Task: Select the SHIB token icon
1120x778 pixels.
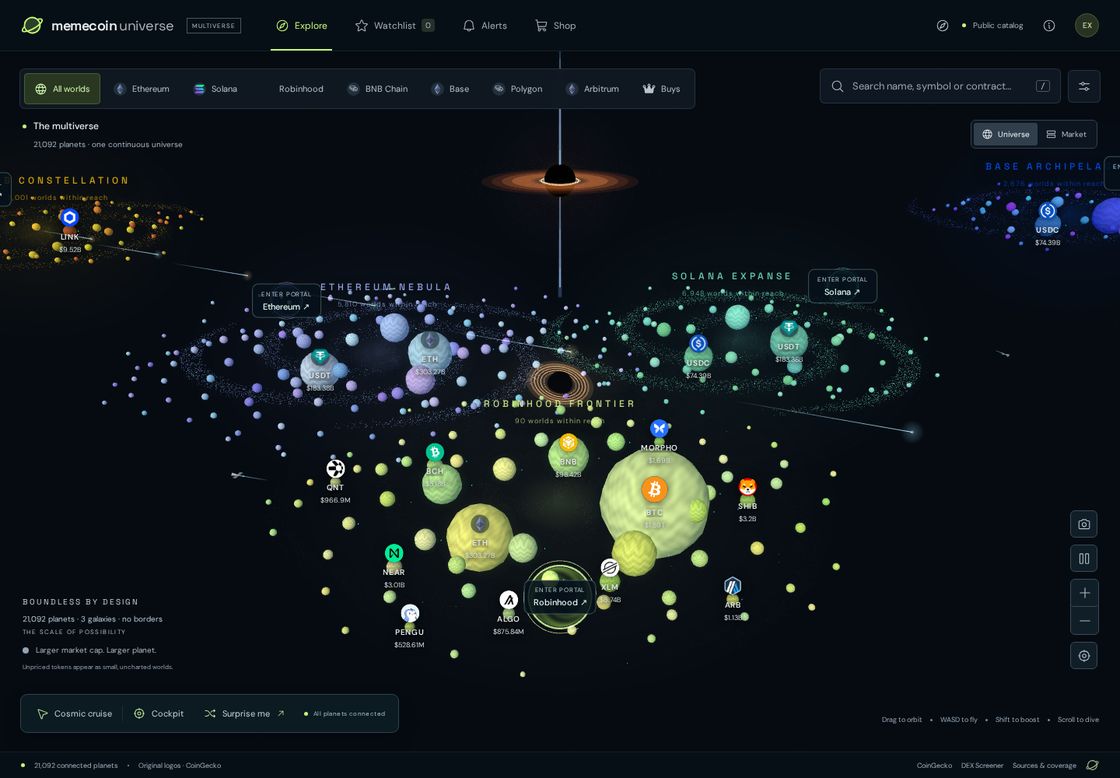Action: pyautogui.click(x=747, y=487)
